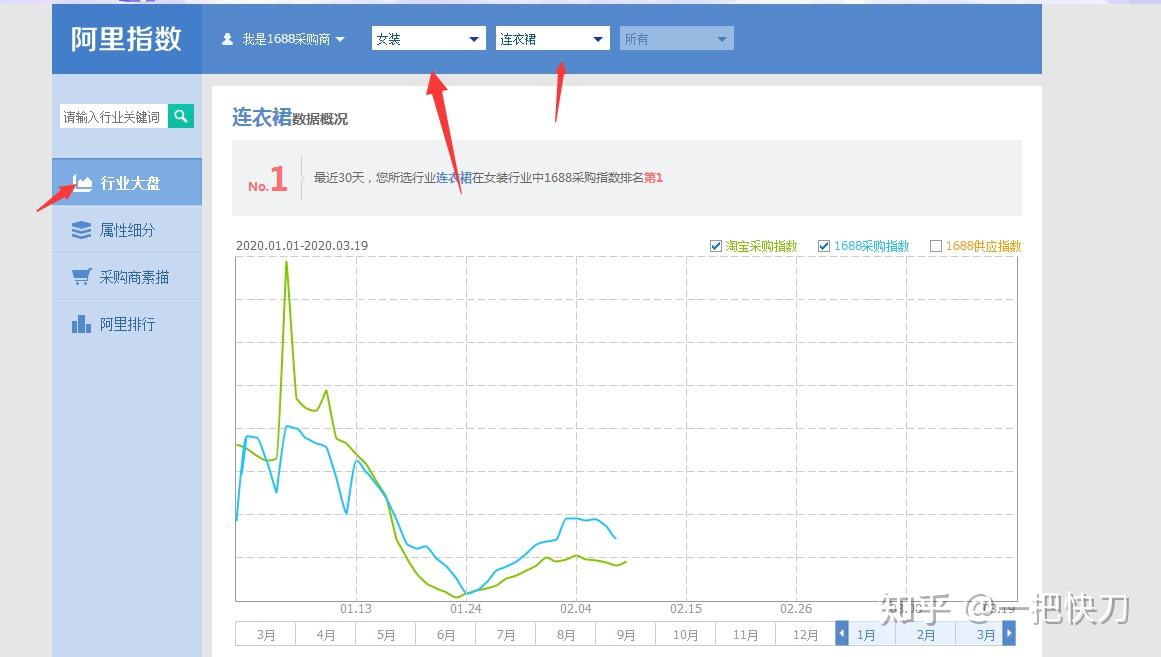Click the 01.24 axis date label
1161x657 pixels.
(466, 609)
